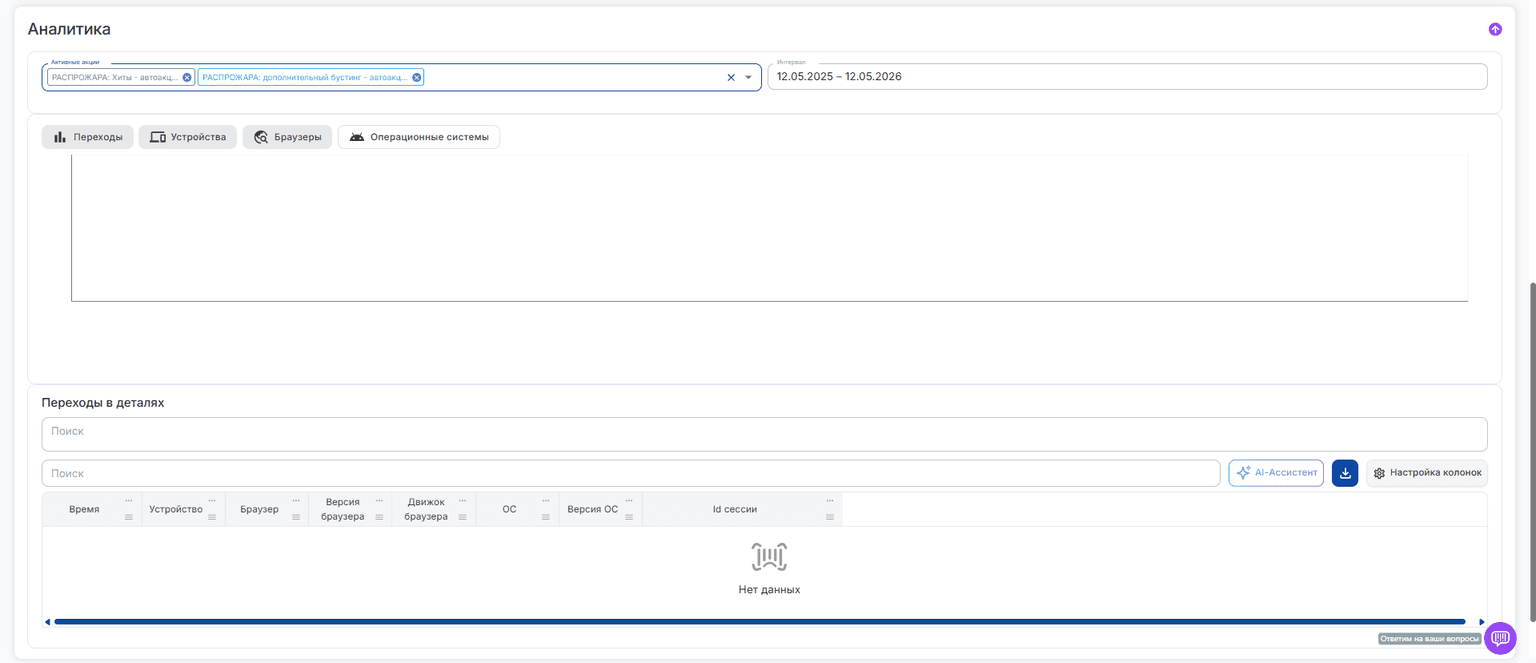Open the purple support chat icon

click(x=1500, y=638)
